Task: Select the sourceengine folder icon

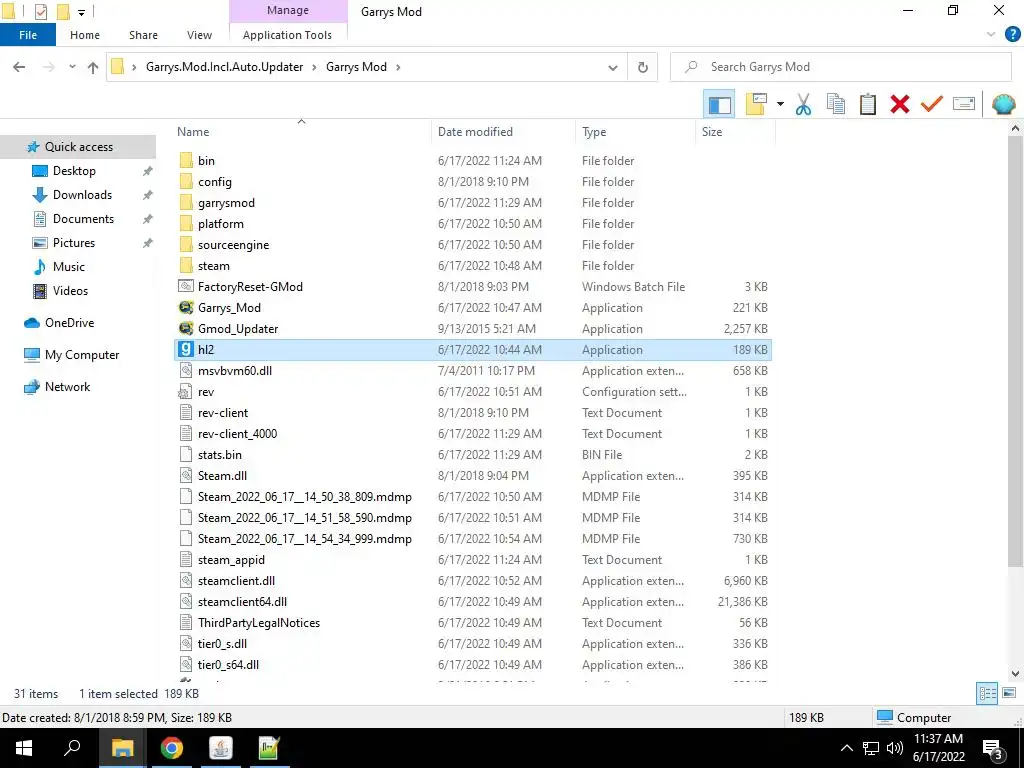Action: [186, 245]
